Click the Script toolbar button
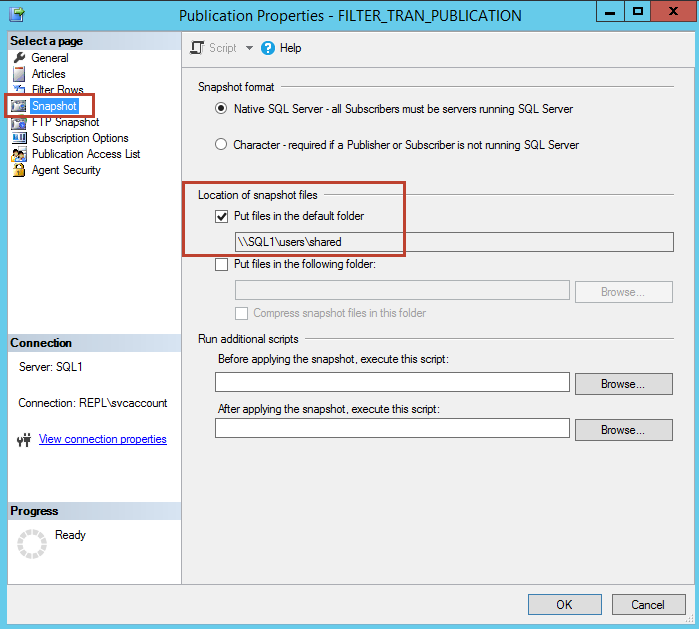This screenshot has width=699, height=629. (x=214, y=48)
